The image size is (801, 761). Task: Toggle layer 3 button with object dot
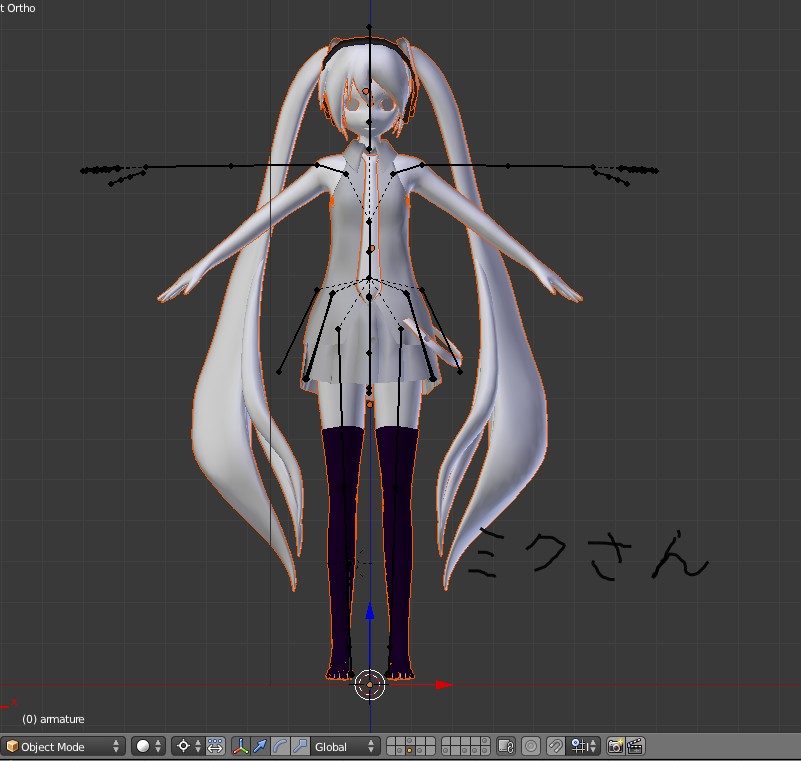[x=410, y=741]
